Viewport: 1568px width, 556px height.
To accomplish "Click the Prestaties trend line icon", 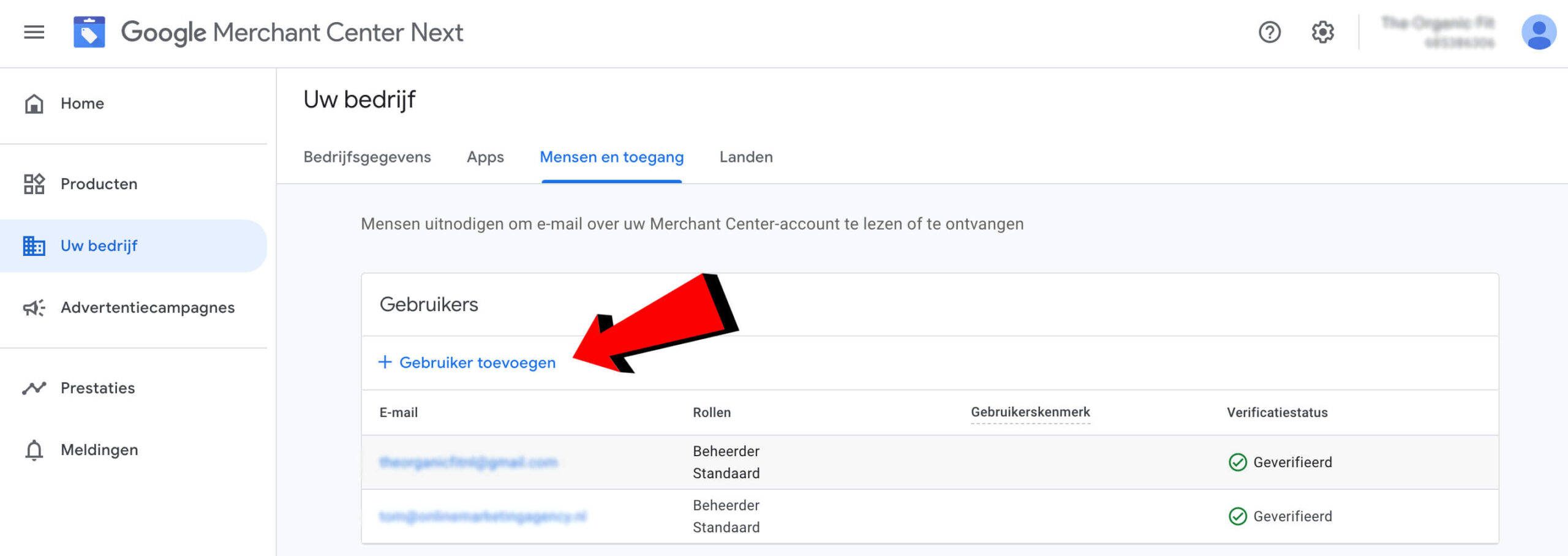I will 34,388.
